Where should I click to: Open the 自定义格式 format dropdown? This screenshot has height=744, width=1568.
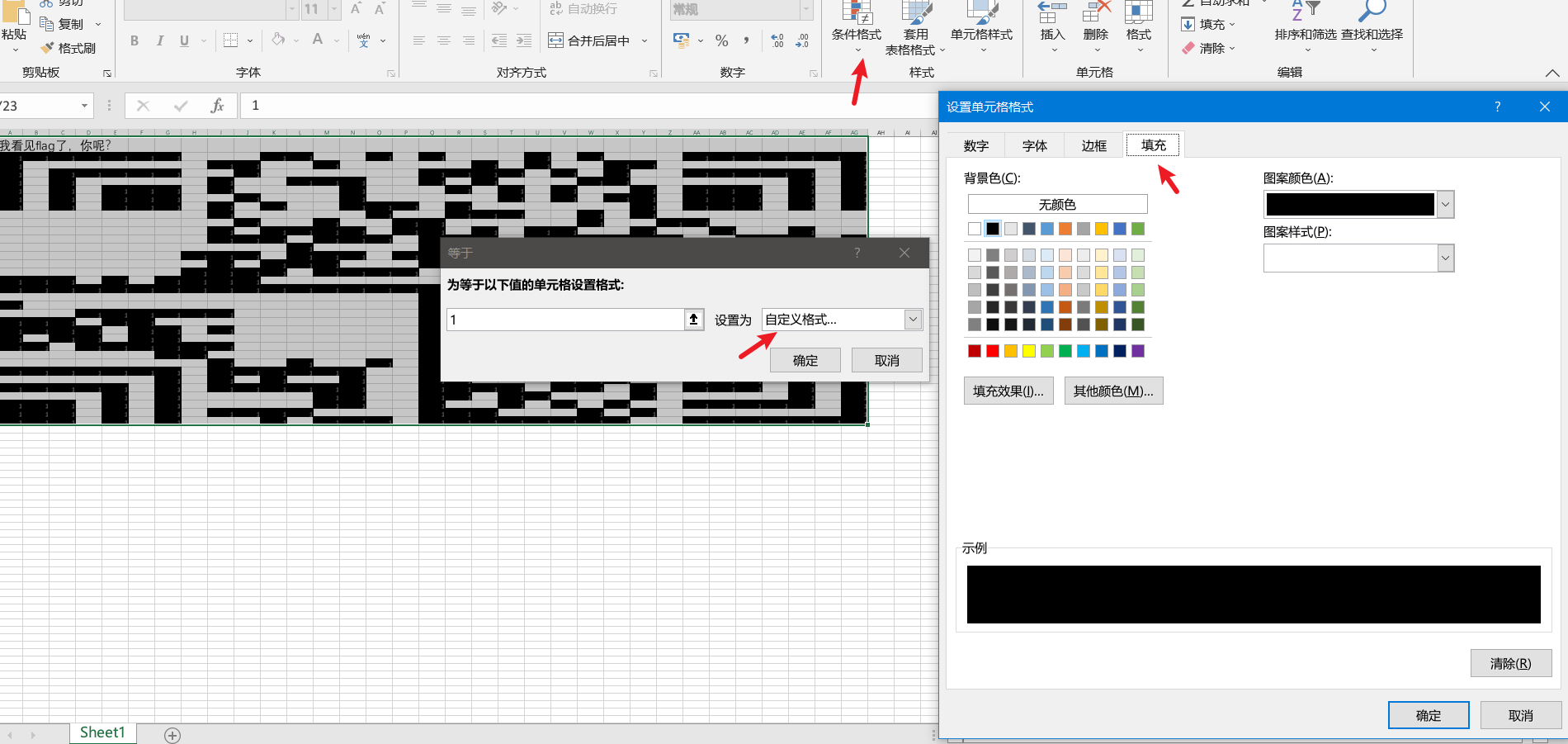(x=913, y=320)
